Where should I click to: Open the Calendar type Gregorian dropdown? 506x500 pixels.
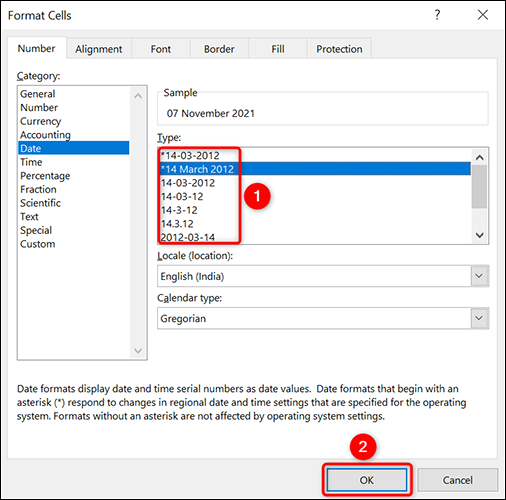(479, 318)
